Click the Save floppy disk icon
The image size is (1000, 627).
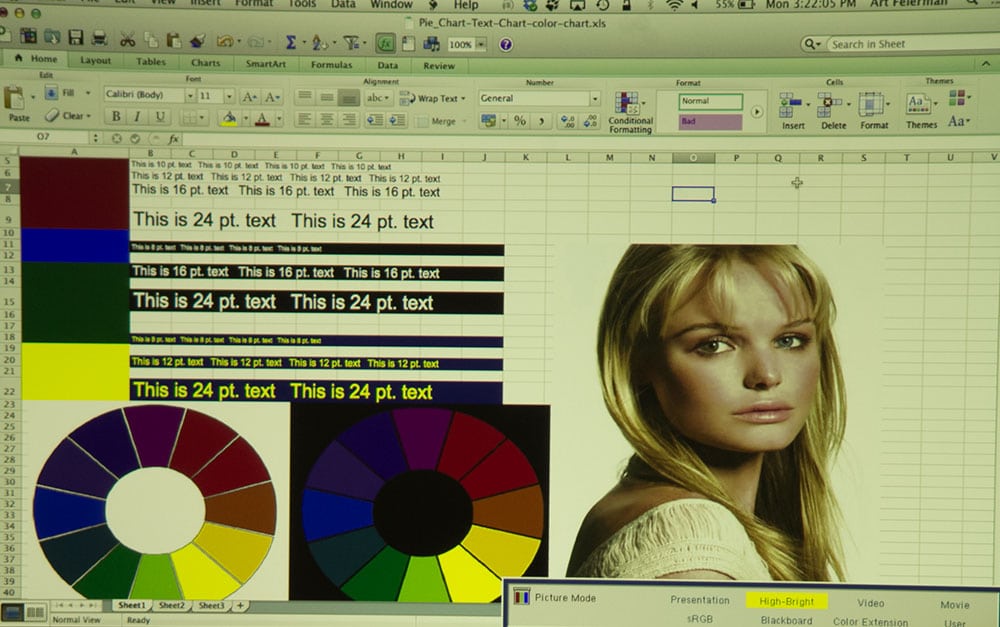click(x=74, y=40)
